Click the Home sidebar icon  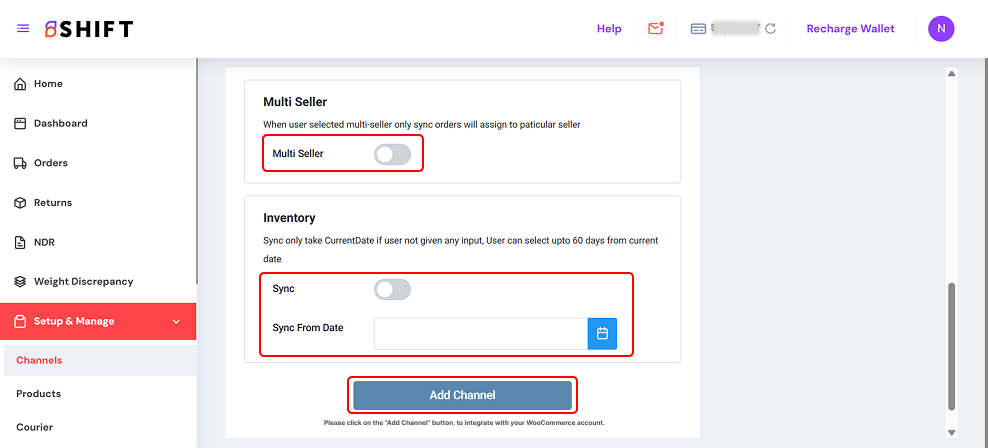coord(20,84)
